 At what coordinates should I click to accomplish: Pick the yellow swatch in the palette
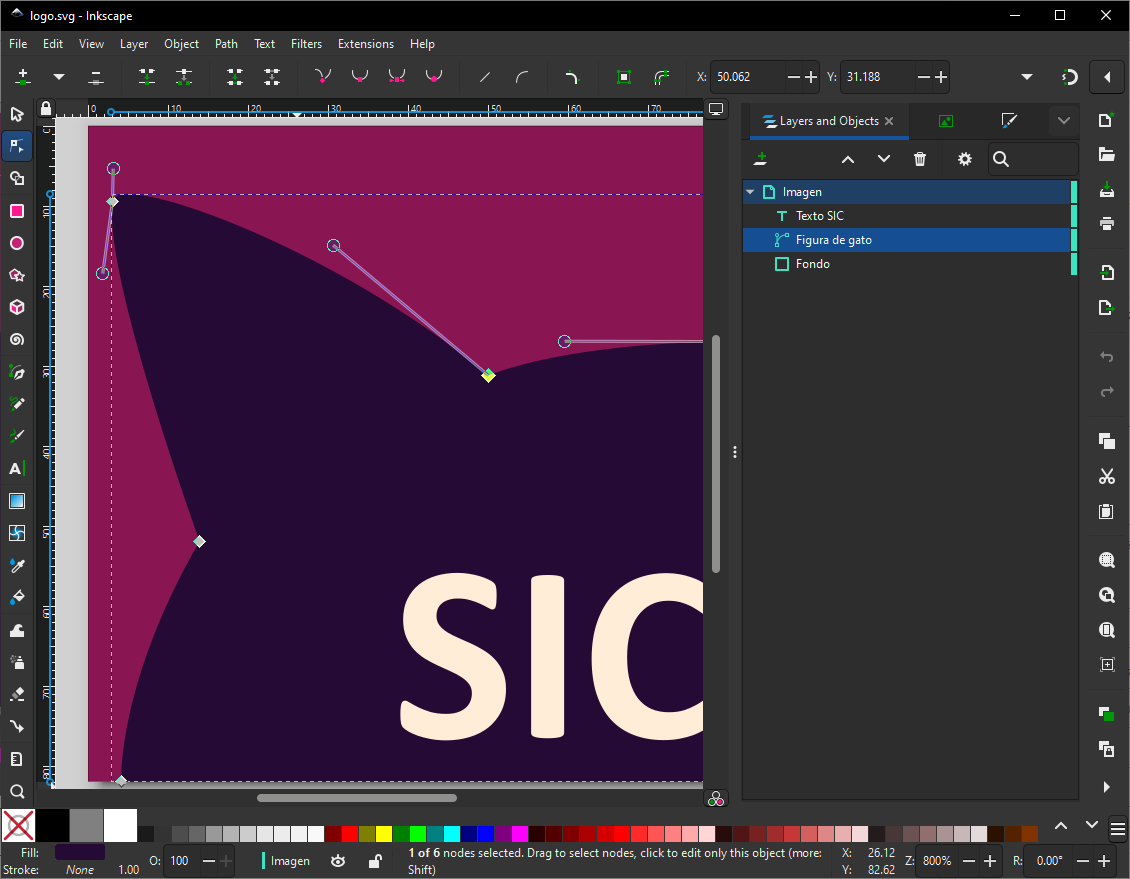click(x=383, y=834)
